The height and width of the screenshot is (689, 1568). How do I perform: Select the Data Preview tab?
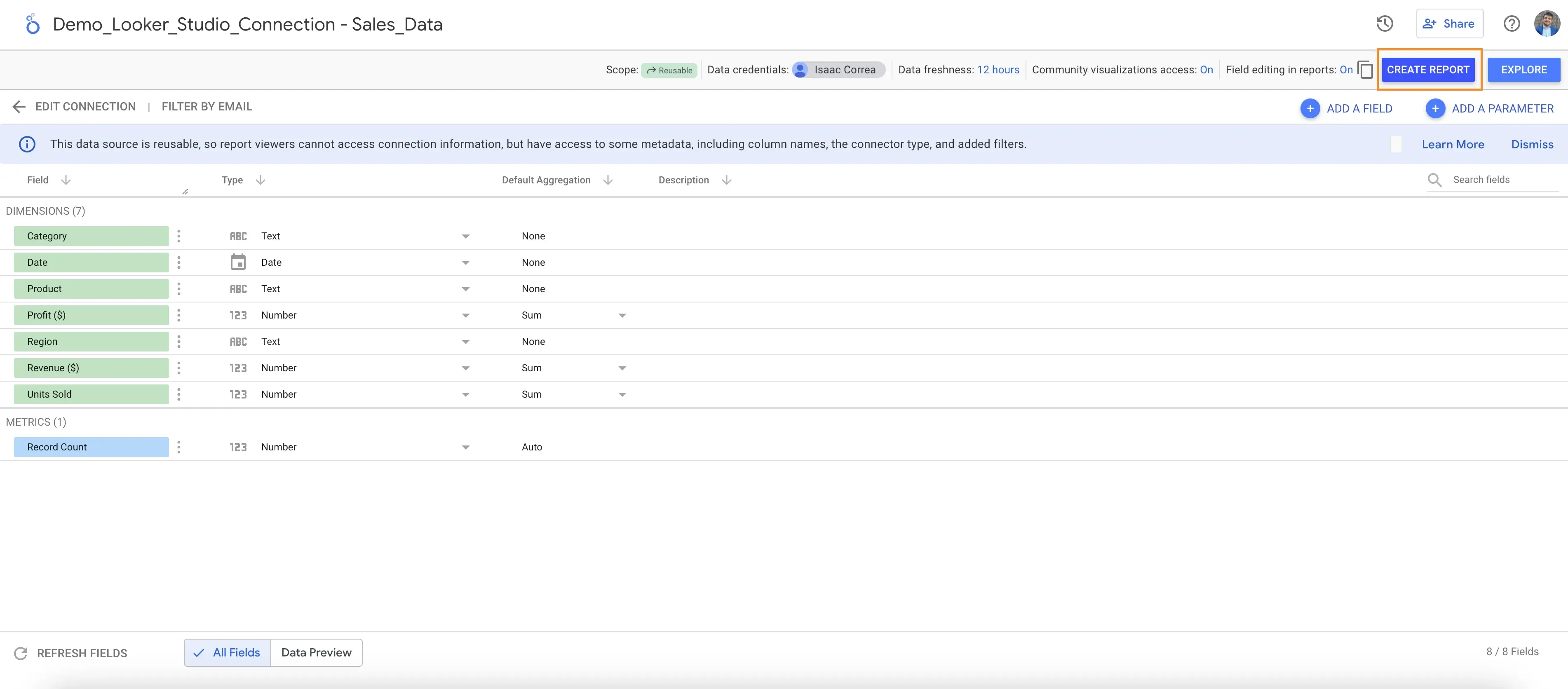316,652
